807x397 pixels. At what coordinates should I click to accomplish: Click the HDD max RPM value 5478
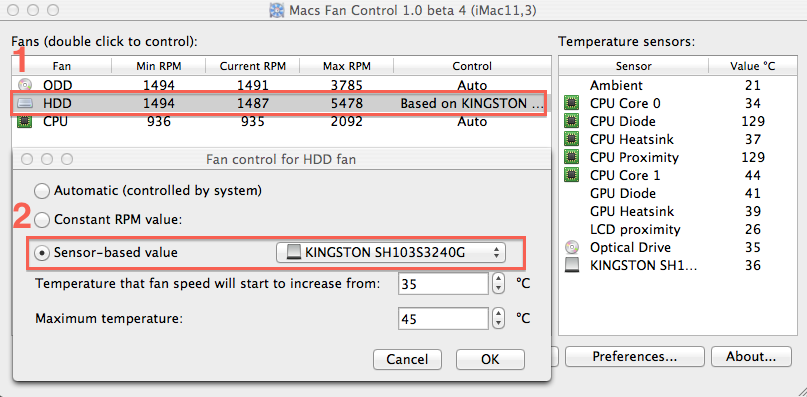(x=347, y=103)
